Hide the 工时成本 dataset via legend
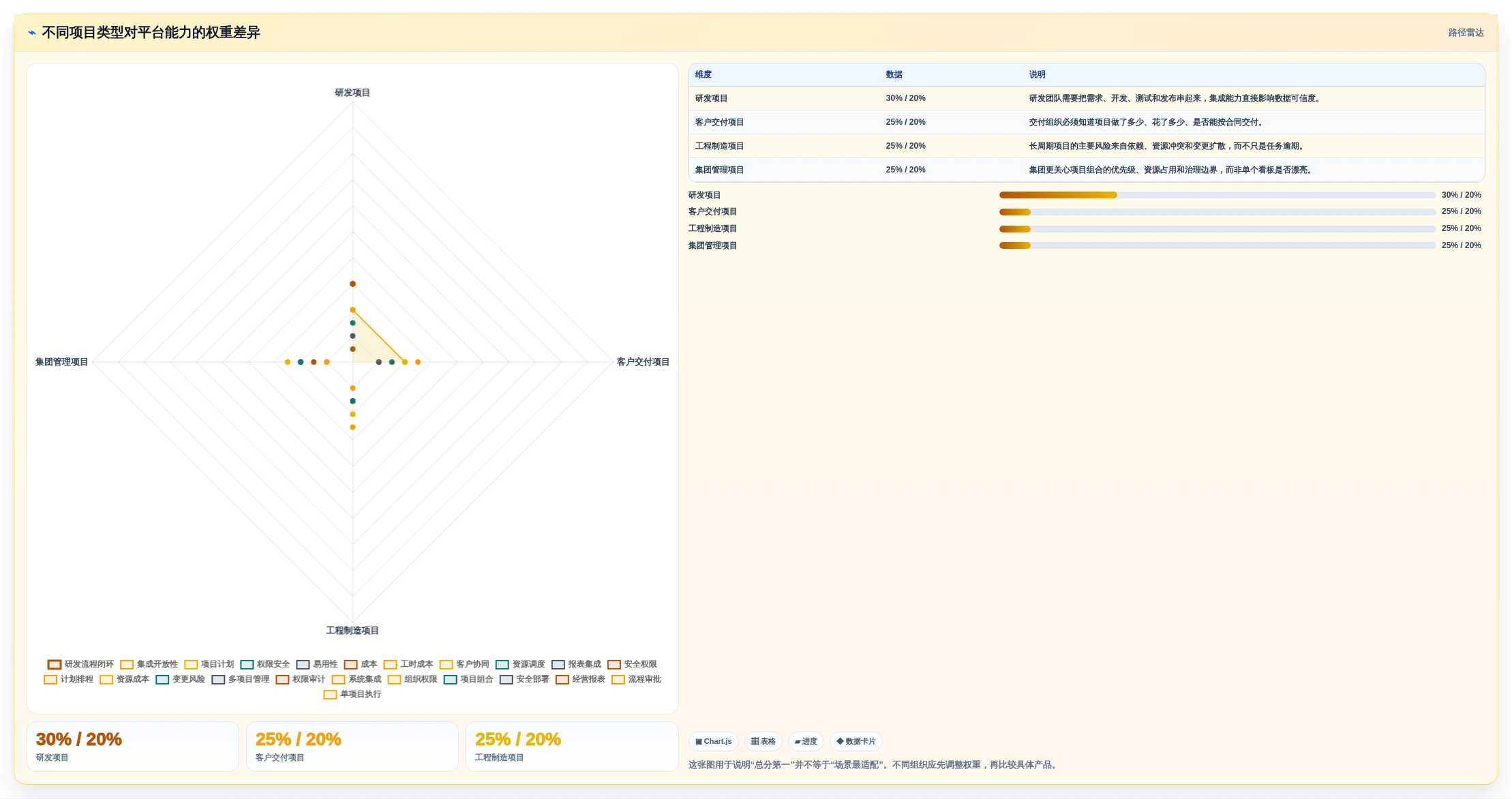This screenshot has height=799, width=1512. 408,664
